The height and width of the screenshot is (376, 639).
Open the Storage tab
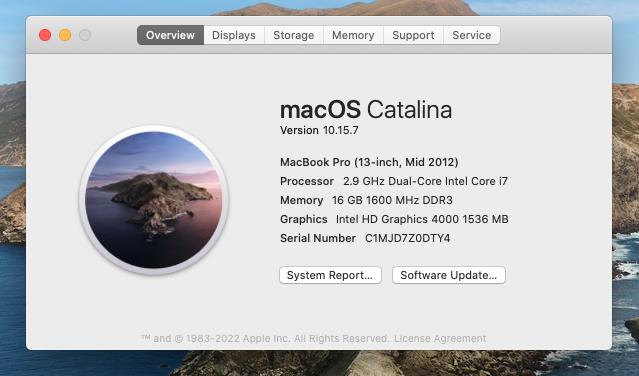[x=294, y=35]
